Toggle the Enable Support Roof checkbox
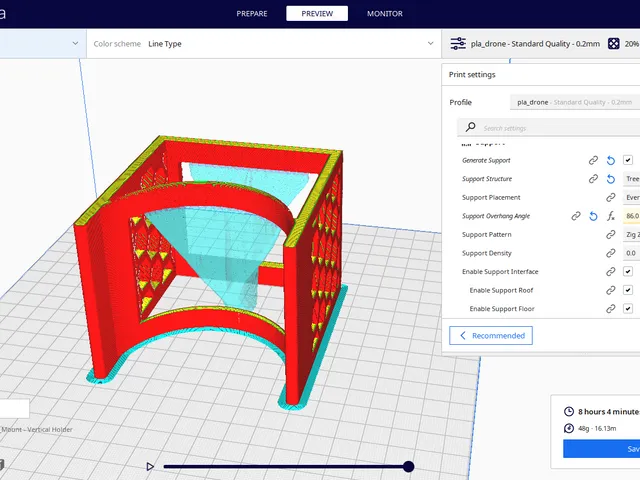Image resolution: width=640 pixels, height=480 pixels. [x=628, y=290]
